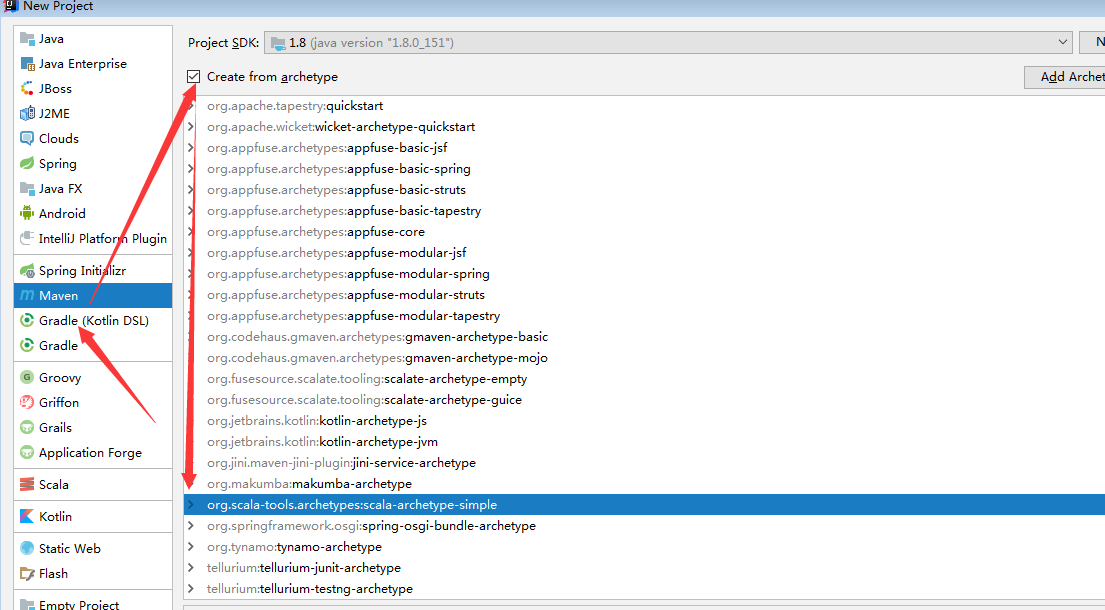
Task: Expand the tynamo-archetype node
Action: coord(190,547)
